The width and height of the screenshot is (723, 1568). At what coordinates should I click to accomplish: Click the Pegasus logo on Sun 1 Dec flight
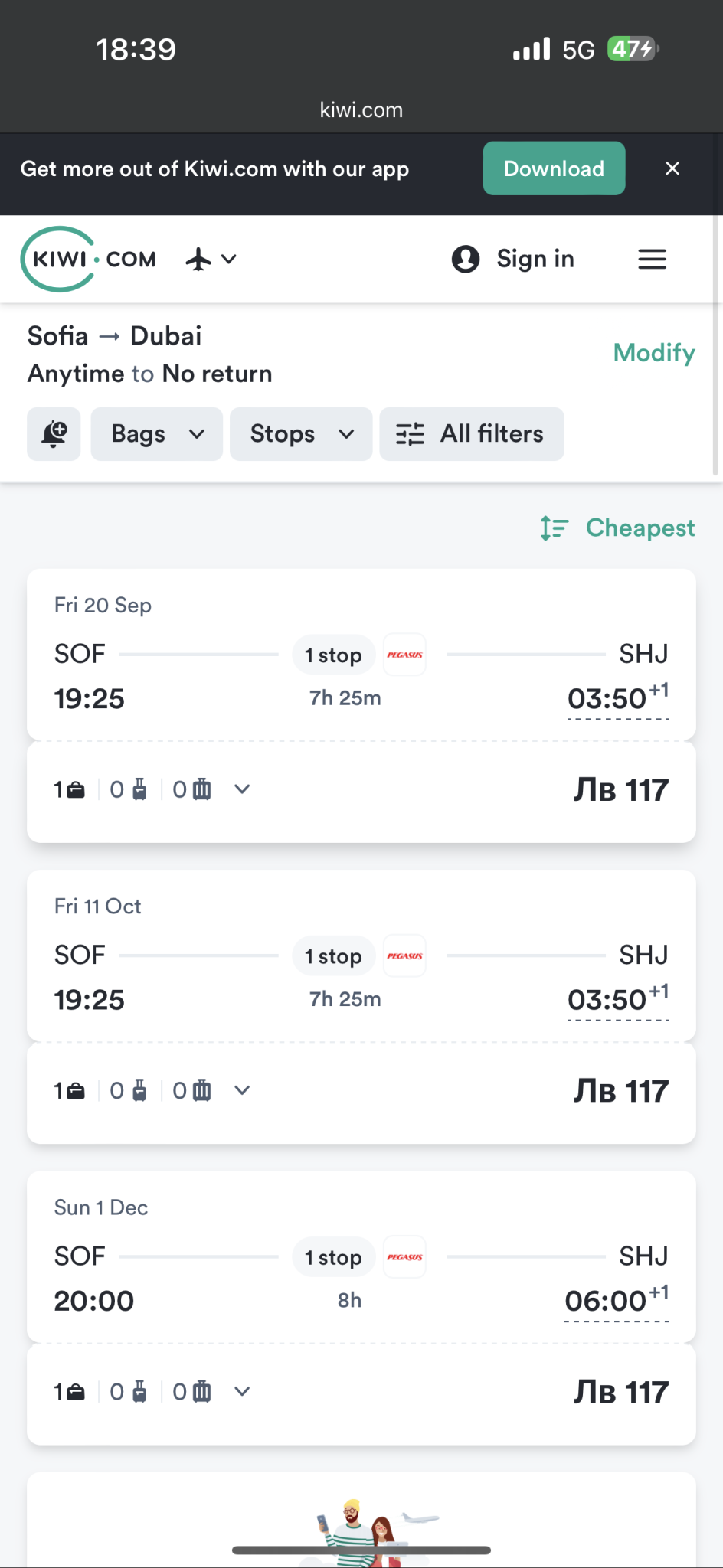click(x=404, y=1257)
